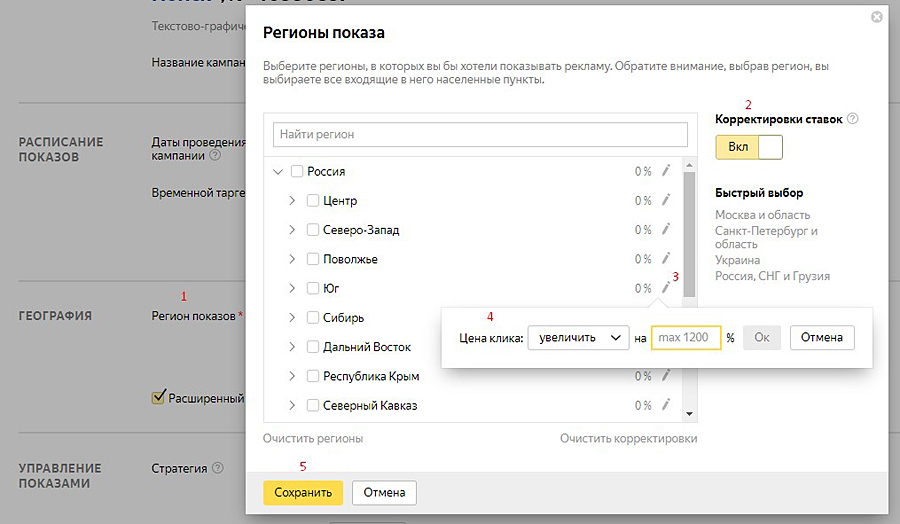This screenshot has width=900, height=524.
Task: Open help icon beside Корректировки ставок
Action: click(853, 119)
